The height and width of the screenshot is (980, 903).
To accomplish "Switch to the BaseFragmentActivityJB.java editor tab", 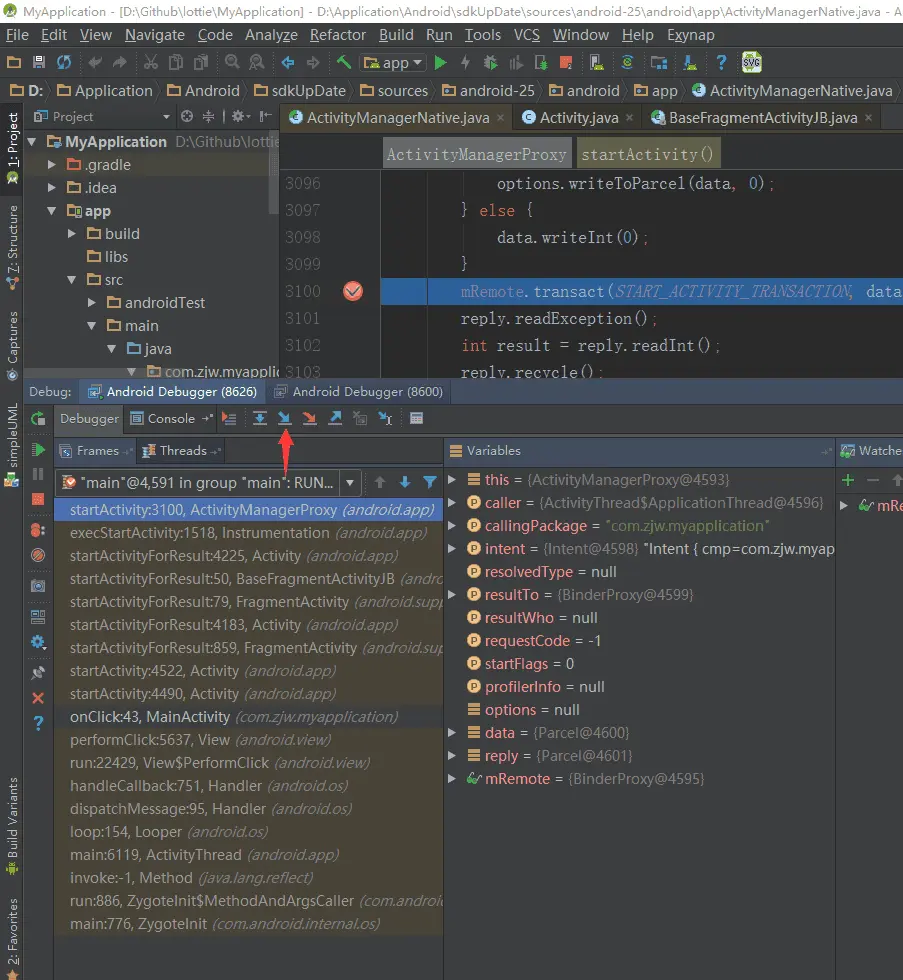I will [x=762, y=118].
